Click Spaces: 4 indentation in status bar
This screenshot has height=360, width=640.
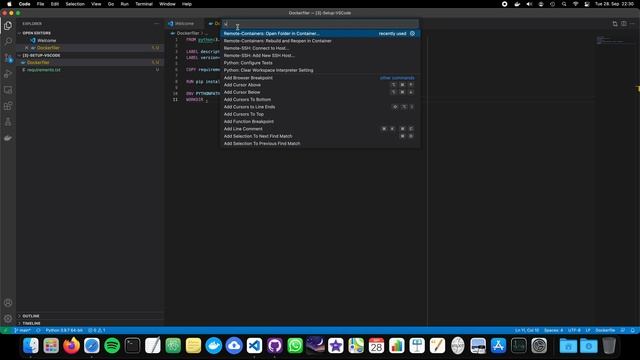click(553, 330)
